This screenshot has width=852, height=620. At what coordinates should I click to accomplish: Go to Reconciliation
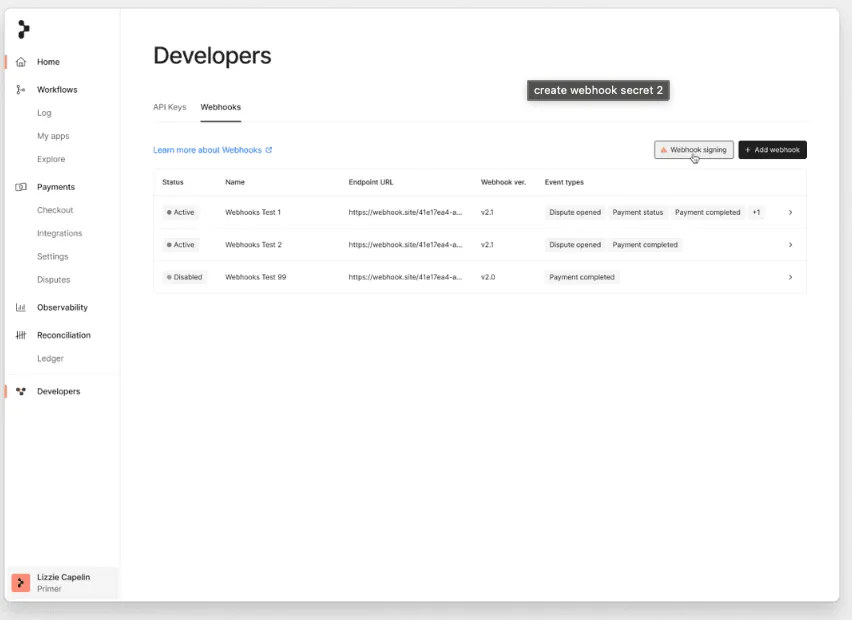[x=64, y=335]
